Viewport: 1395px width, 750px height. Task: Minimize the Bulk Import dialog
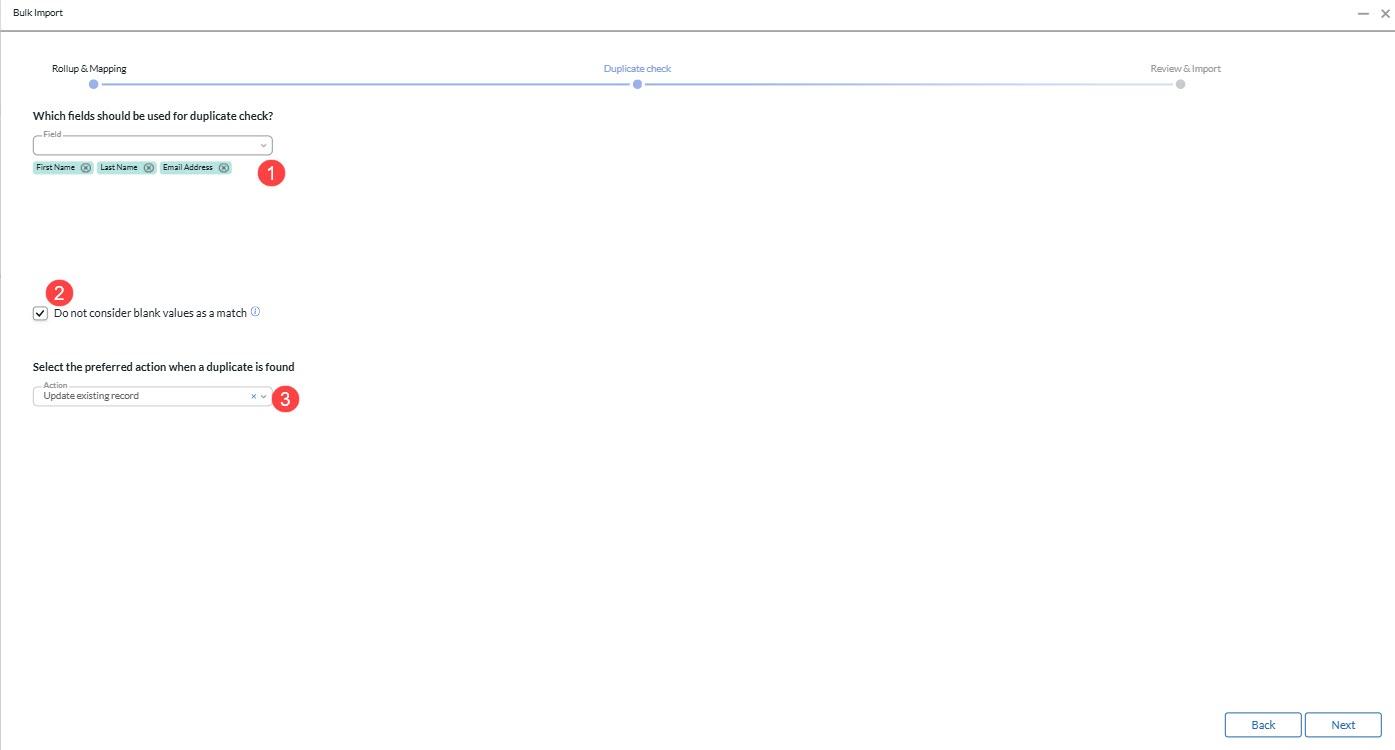1363,14
